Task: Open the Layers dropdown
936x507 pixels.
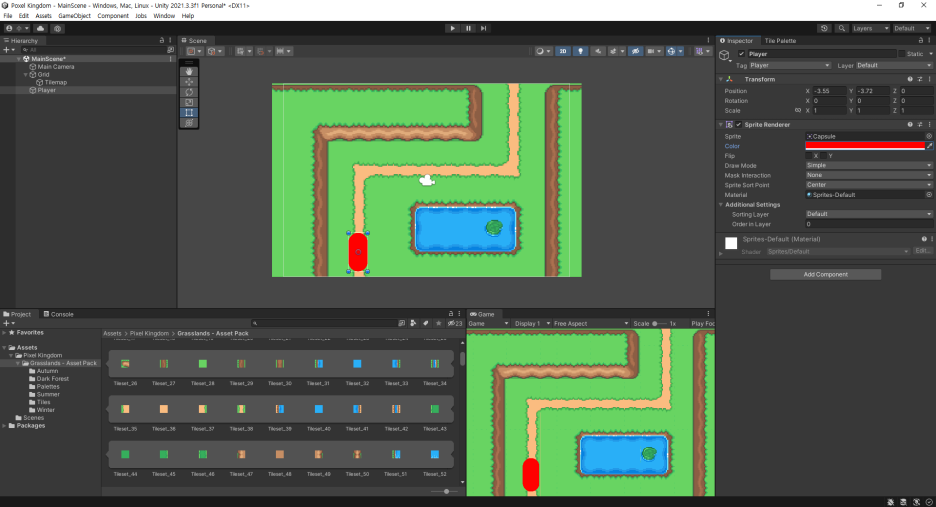Action: [x=870, y=28]
